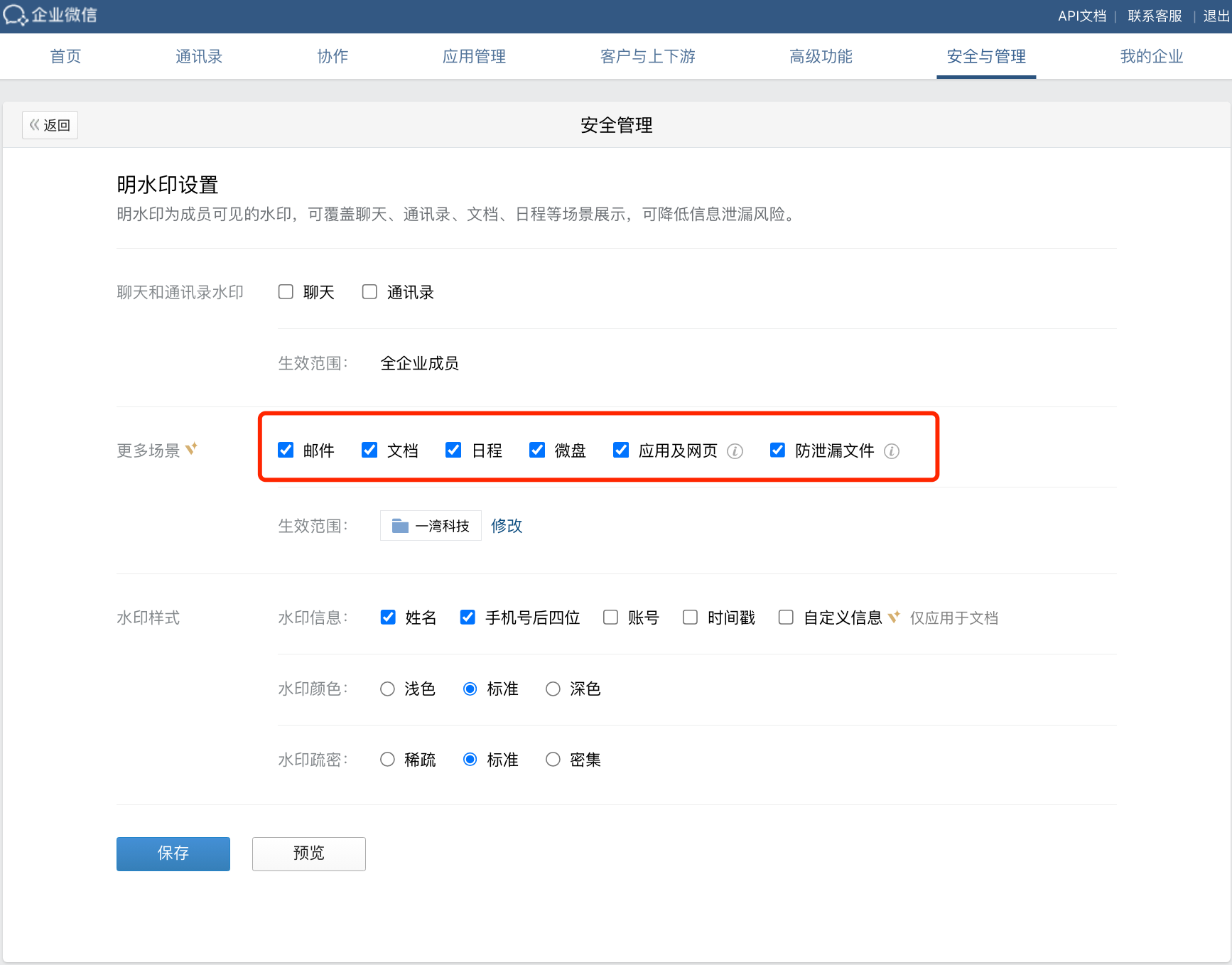Switch to 应用管理 tab
Image resolution: width=1232 pixels, height=965 pixels.
[474, 56]
